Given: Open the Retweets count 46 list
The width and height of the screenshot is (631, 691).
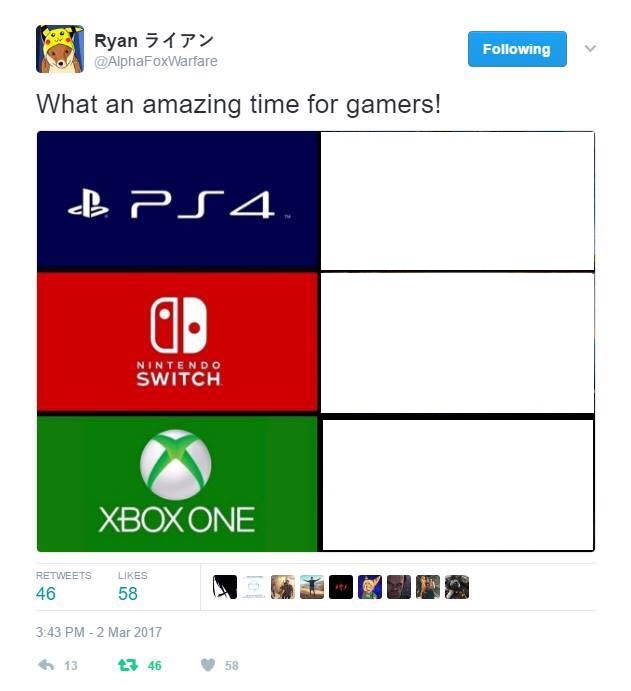Looking at the screenshot, I should (x=46, y=594).
